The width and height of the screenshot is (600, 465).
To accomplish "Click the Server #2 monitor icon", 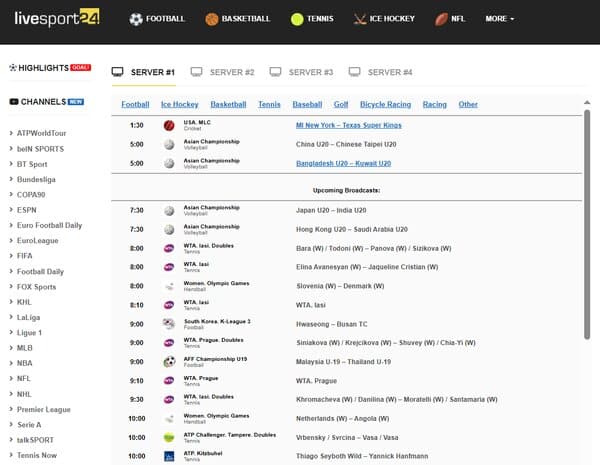I will coord(196,72).
